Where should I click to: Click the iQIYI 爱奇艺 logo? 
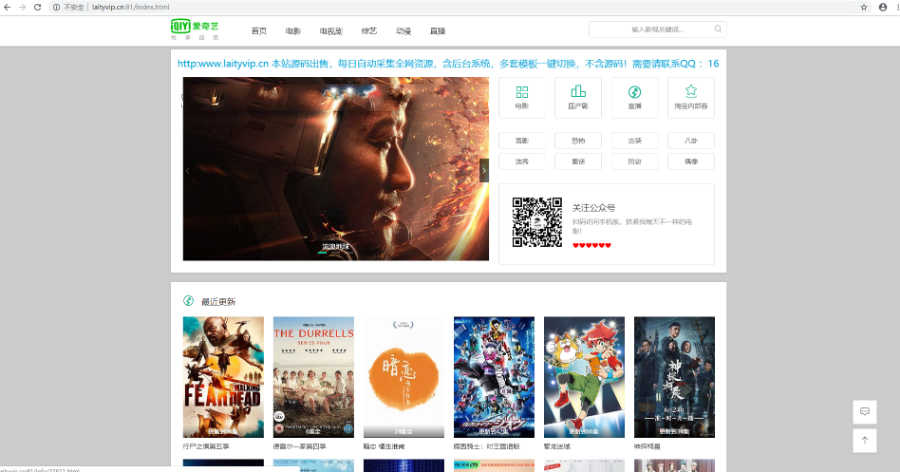195,29
